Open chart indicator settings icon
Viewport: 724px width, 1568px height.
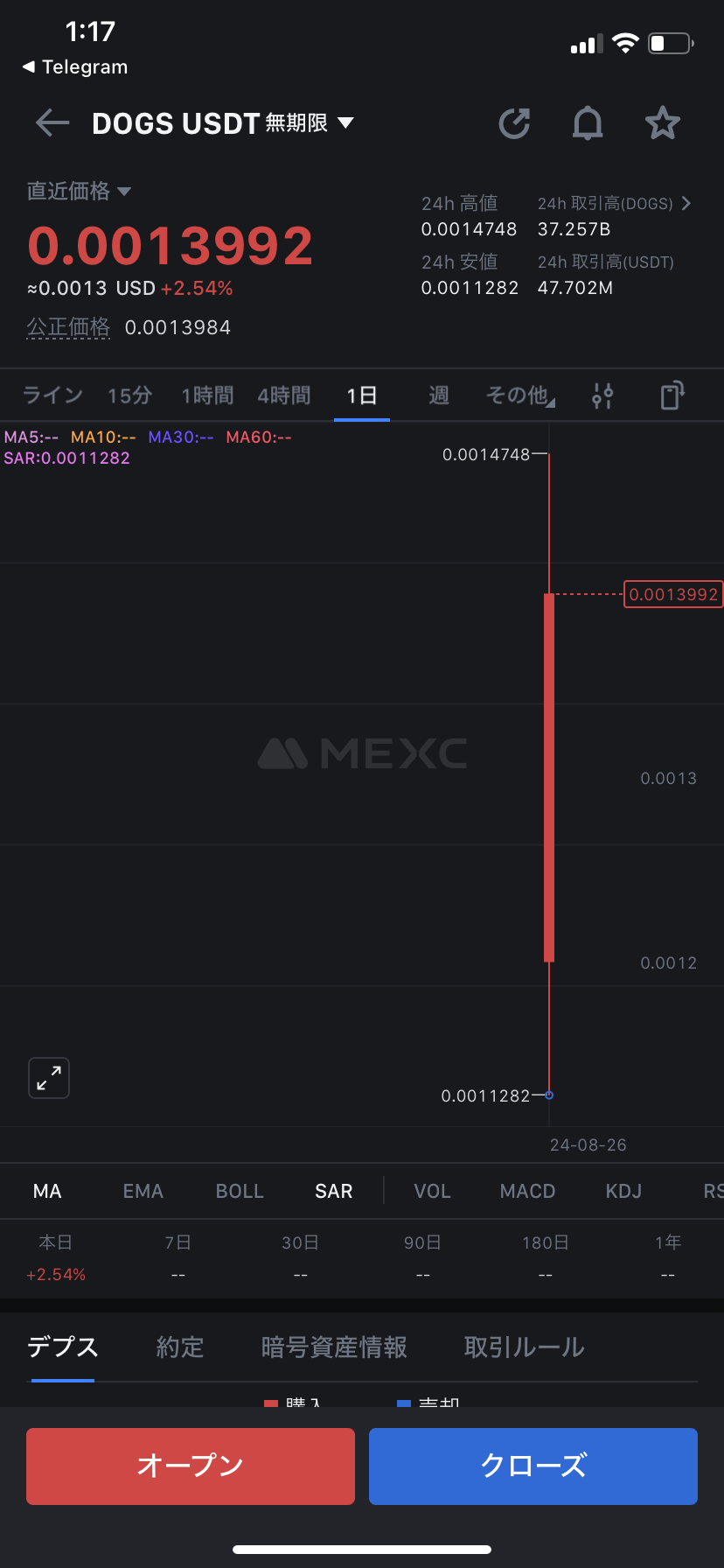point(602,395)
